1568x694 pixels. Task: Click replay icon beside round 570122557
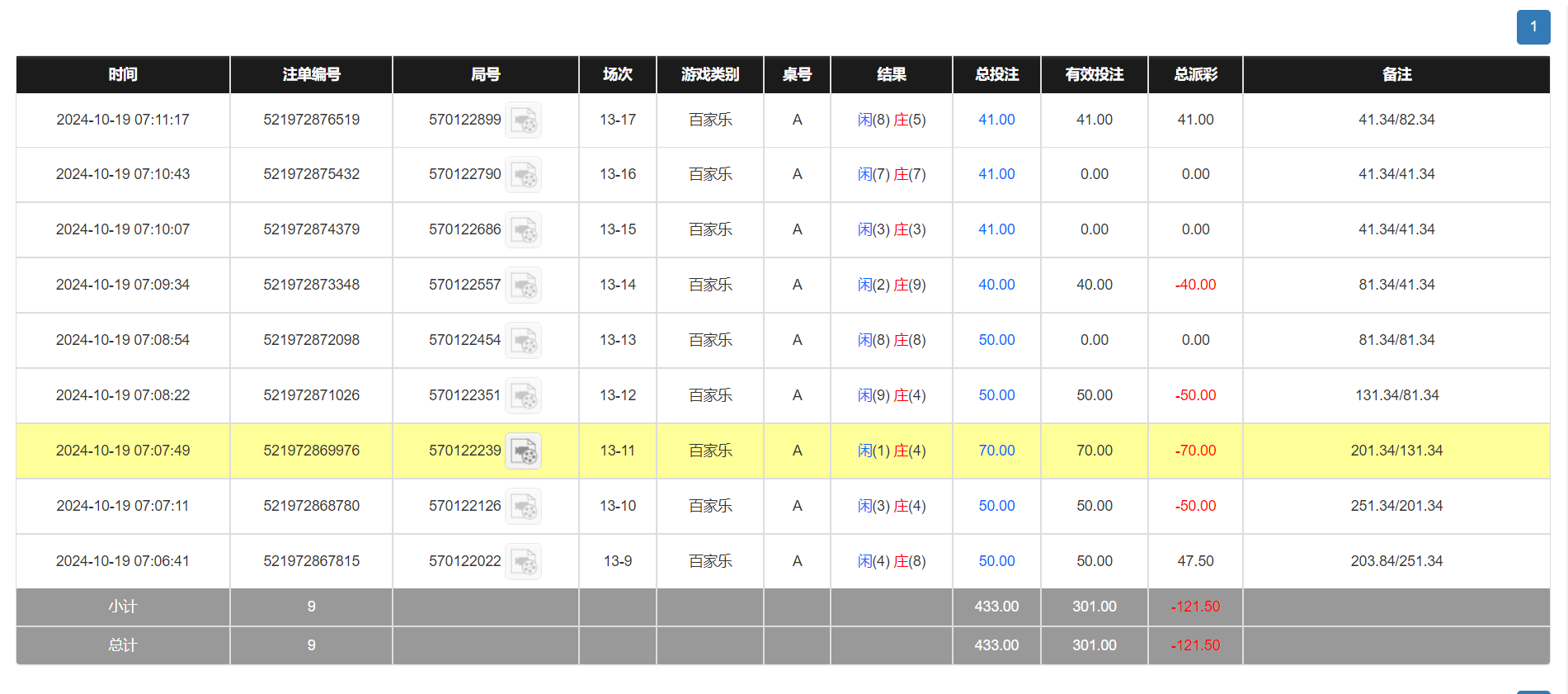coord(523,286)
